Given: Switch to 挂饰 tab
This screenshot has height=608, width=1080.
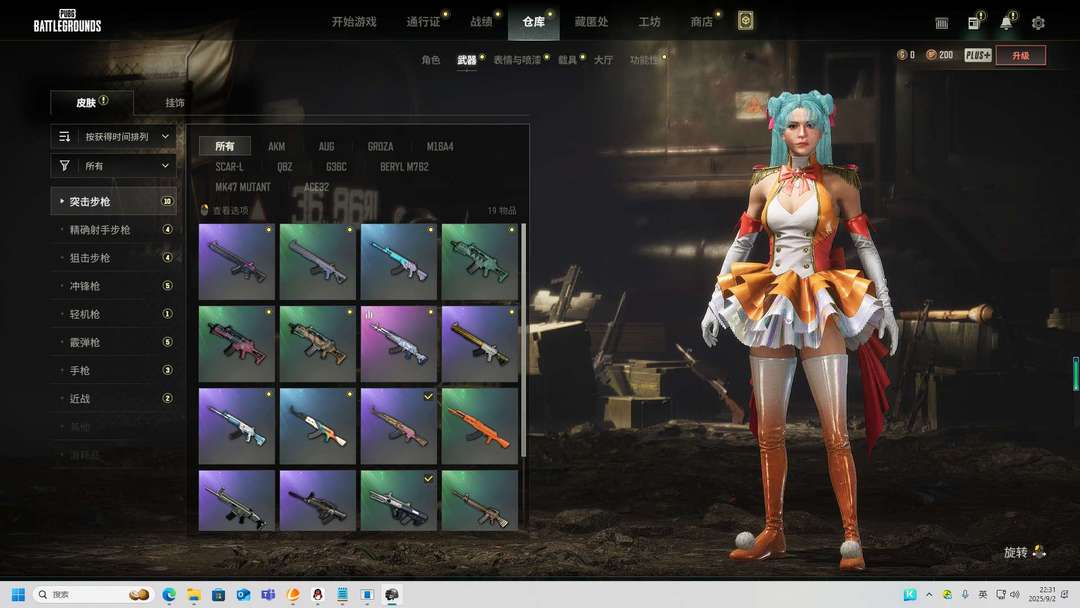Looking at the screenshot, I should tap(175, 103).
